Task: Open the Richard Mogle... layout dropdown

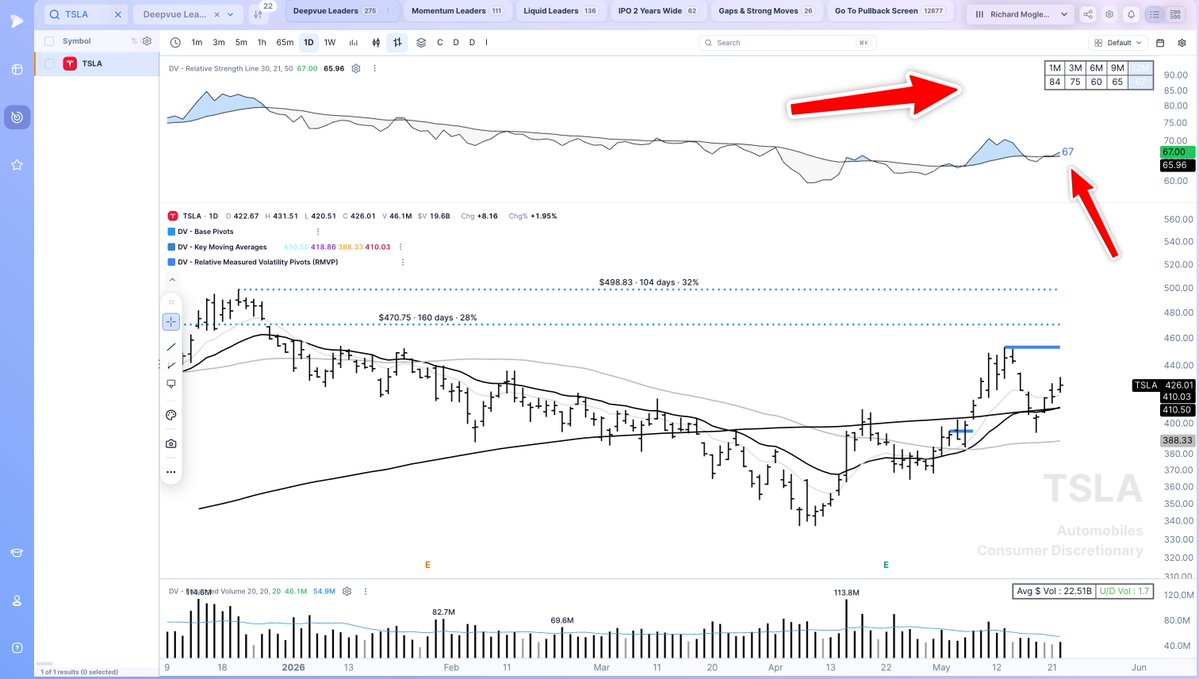Action: click(1021, 15)
